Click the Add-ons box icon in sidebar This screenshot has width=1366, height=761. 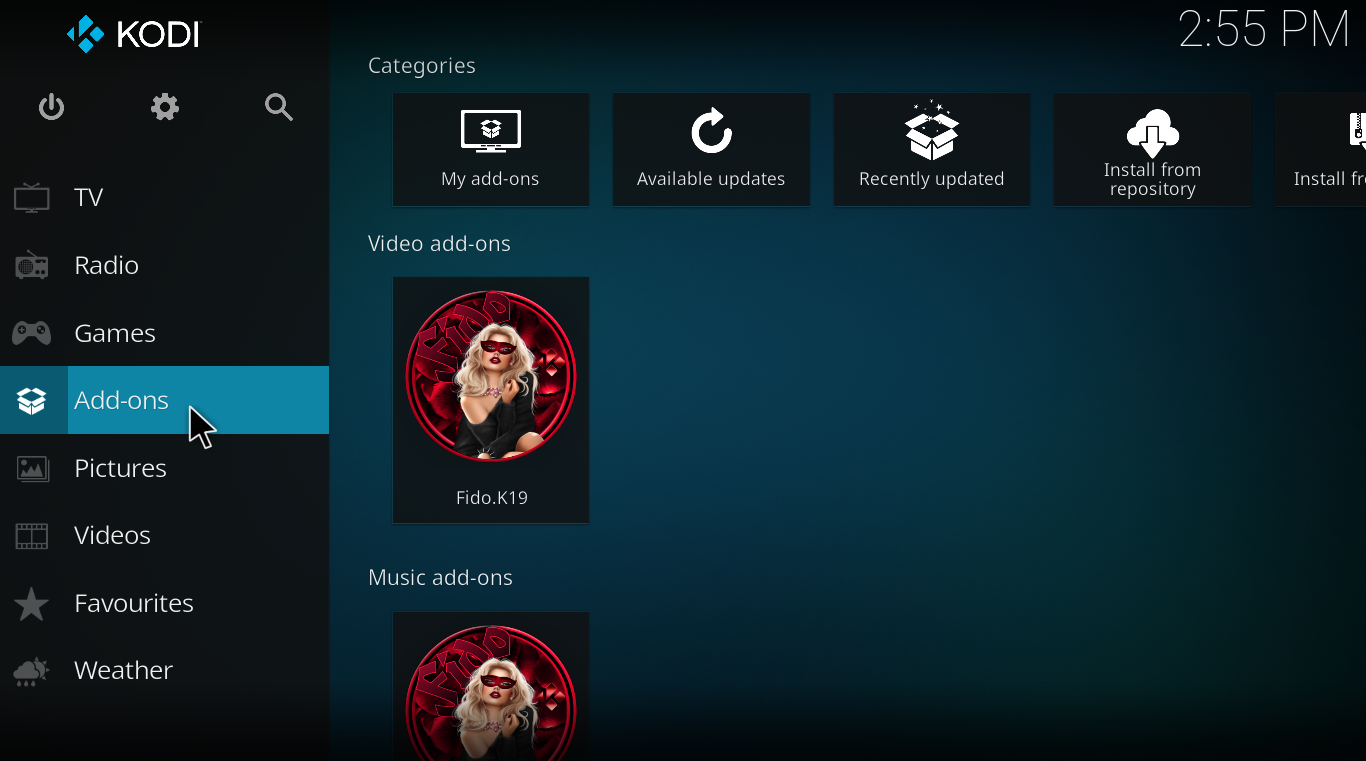click(x=32, y=400)
